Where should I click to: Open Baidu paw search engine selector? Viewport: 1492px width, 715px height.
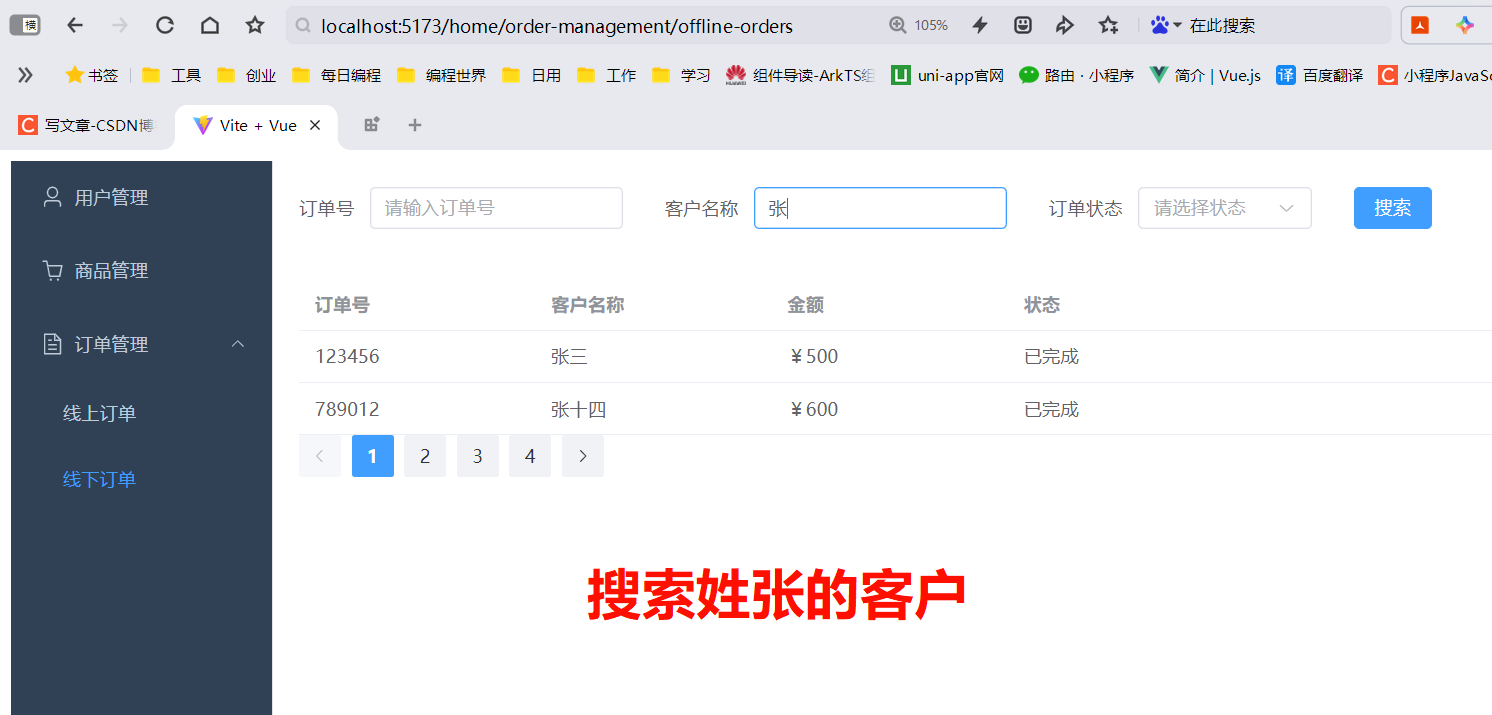click(x=1166, y=25)
